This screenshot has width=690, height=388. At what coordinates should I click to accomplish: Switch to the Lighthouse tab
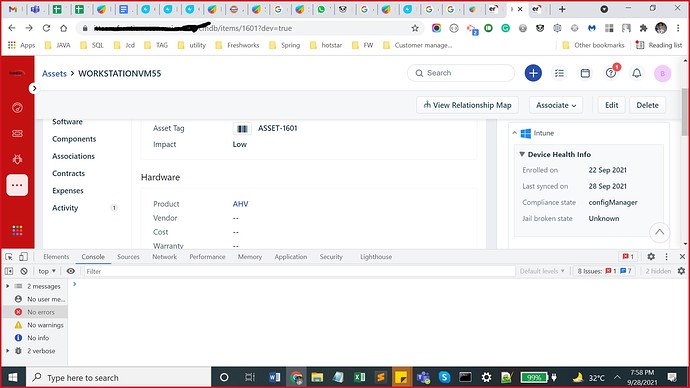pos(376,256)
